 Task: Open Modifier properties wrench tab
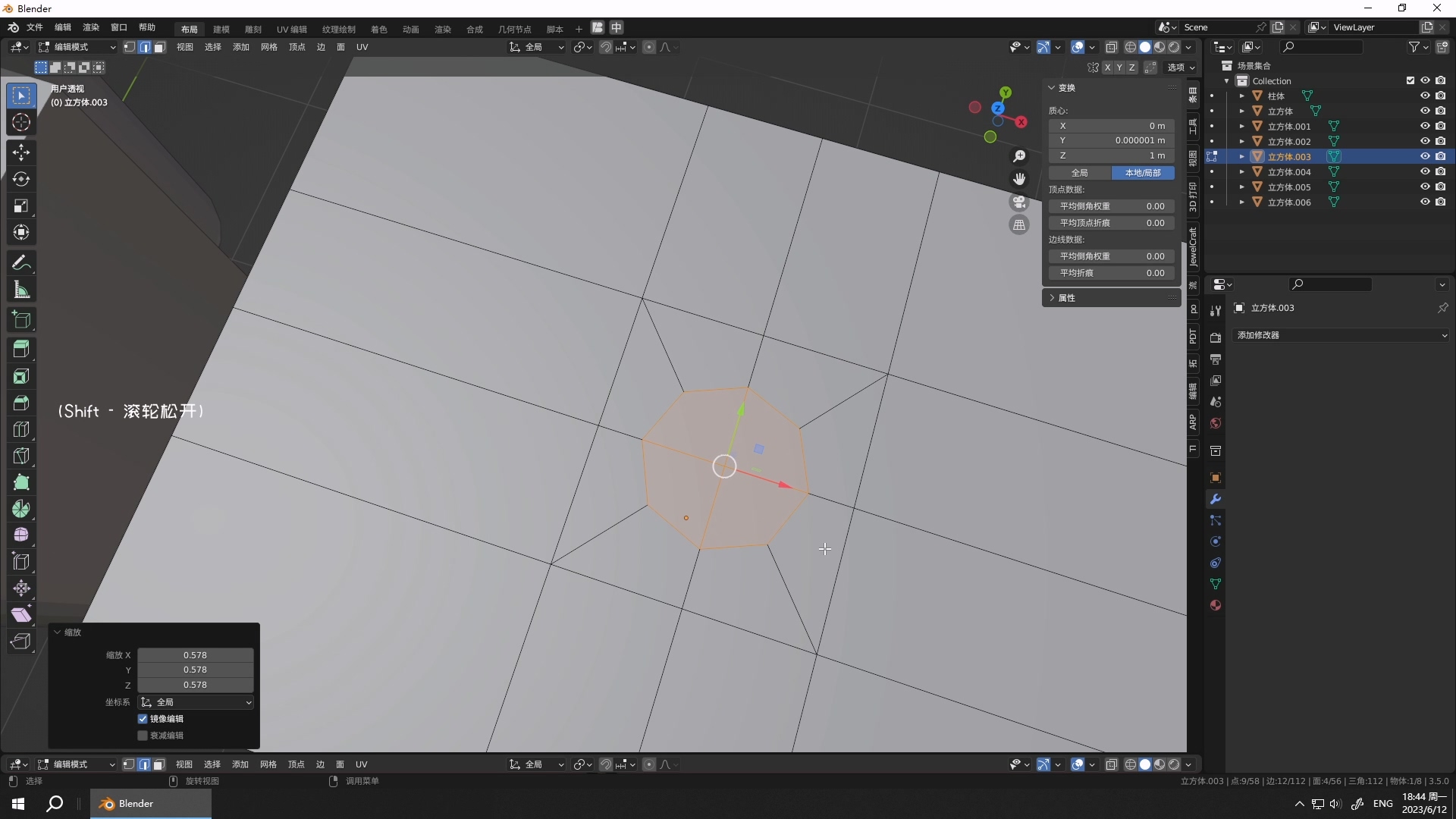1216,499
